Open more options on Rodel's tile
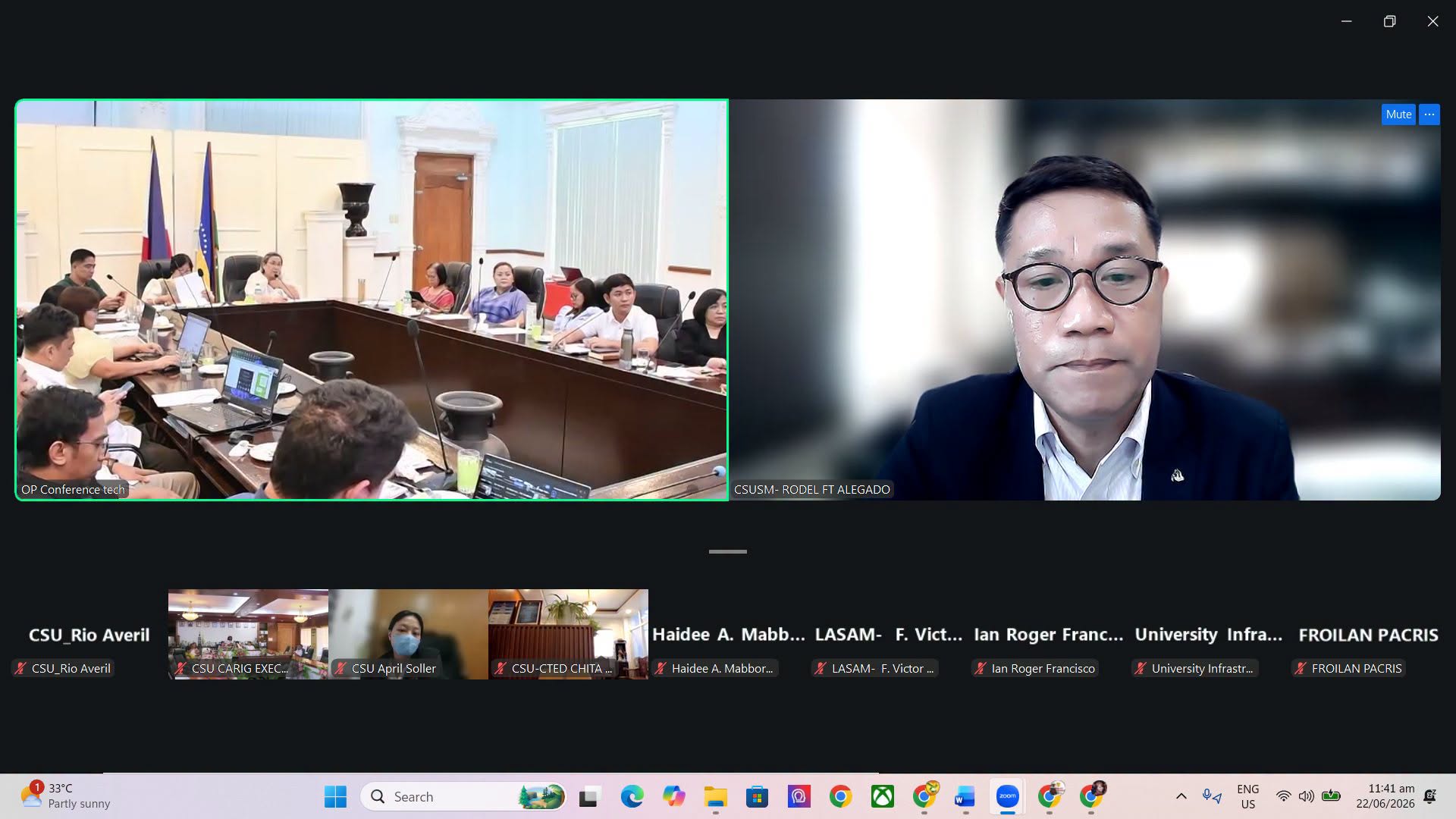The image size is (1456, 819). [x=1429, y=115]
